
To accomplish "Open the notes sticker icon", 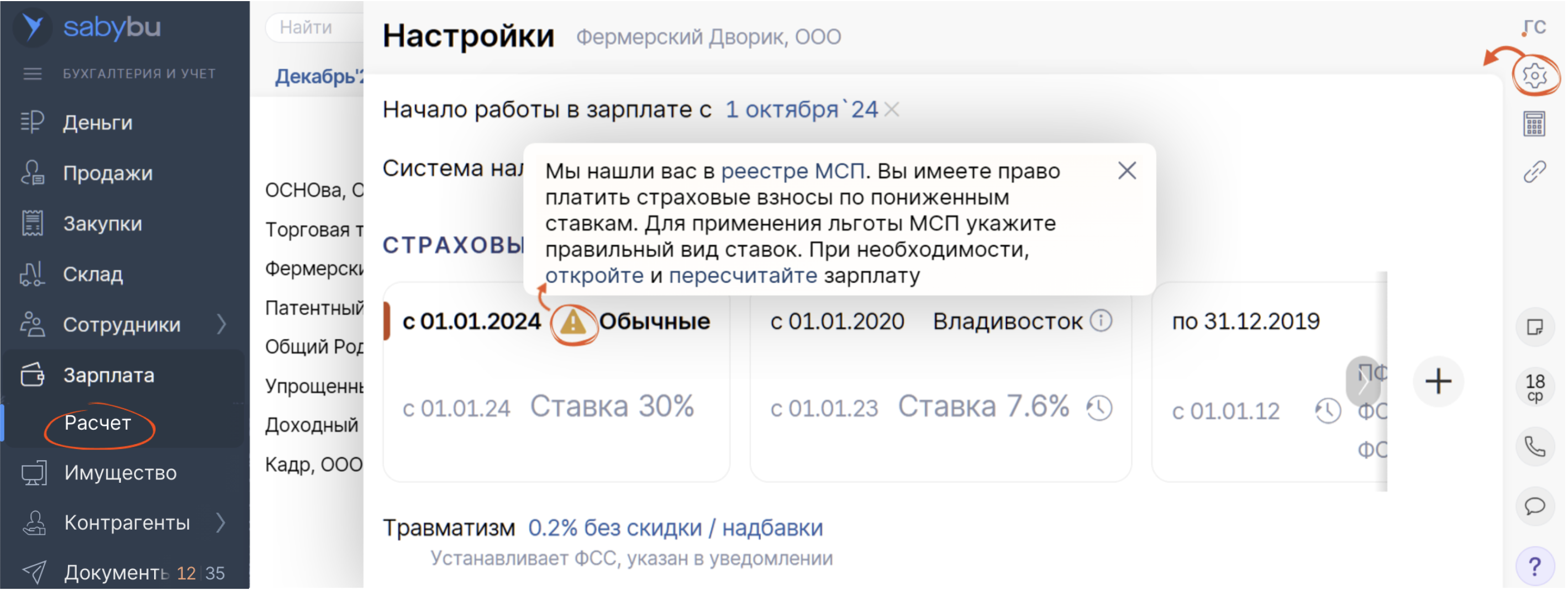I will pos(1534,328).
